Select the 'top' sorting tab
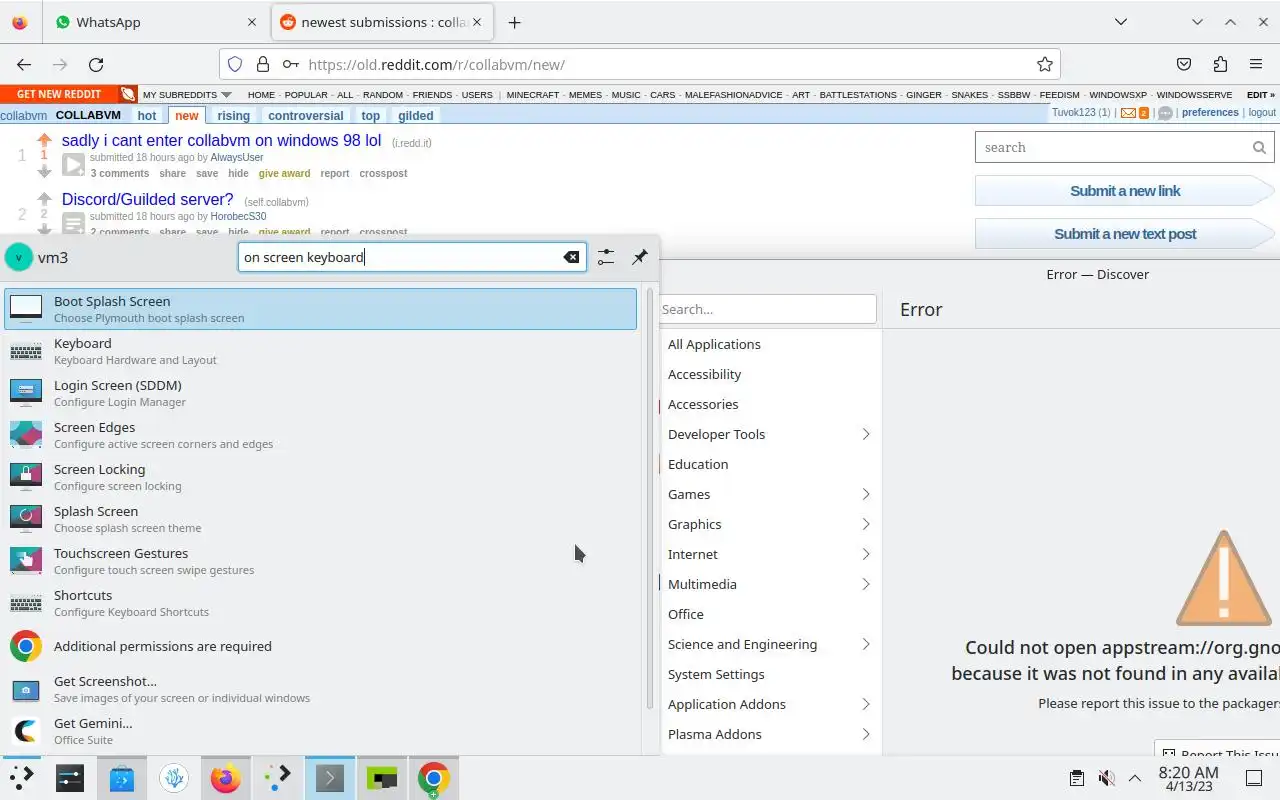Viewport: 1280px width, 800px height. 370,115
